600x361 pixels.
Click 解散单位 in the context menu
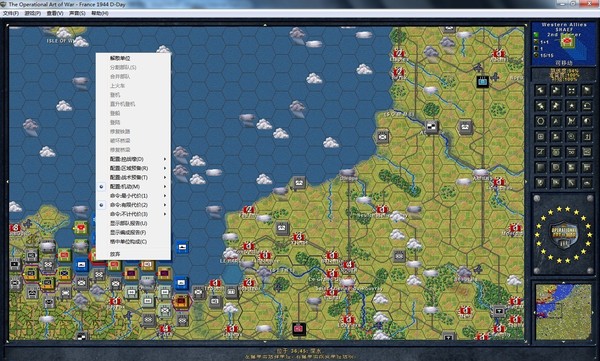120,58
